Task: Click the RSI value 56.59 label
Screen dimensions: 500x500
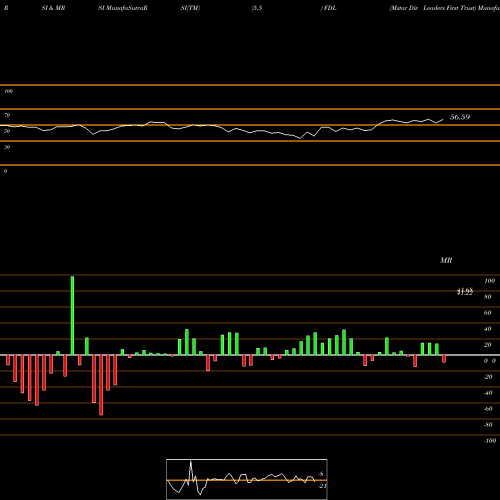Action: (460, 117)
